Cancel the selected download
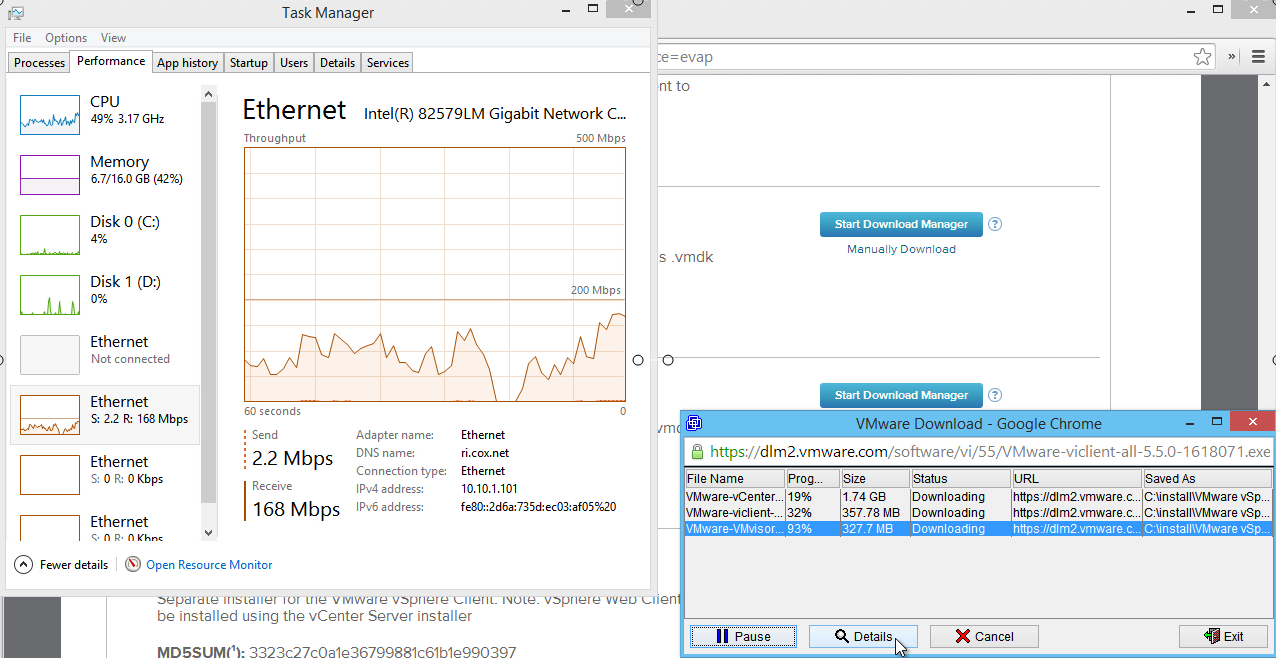The width and height of the screenshot is (1276, 658). [x=984, y=636]
